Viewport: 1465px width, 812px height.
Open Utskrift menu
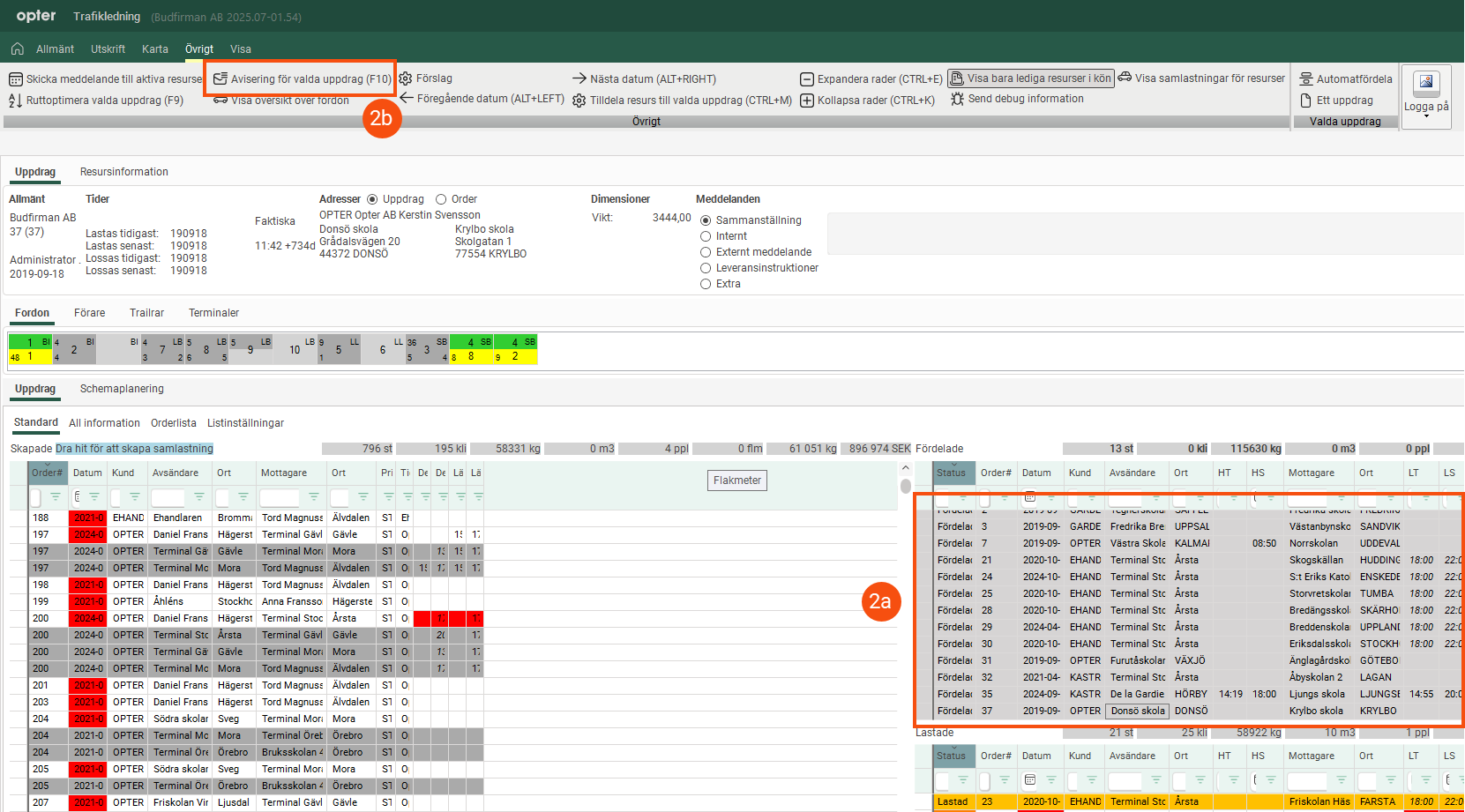(108, 49)
